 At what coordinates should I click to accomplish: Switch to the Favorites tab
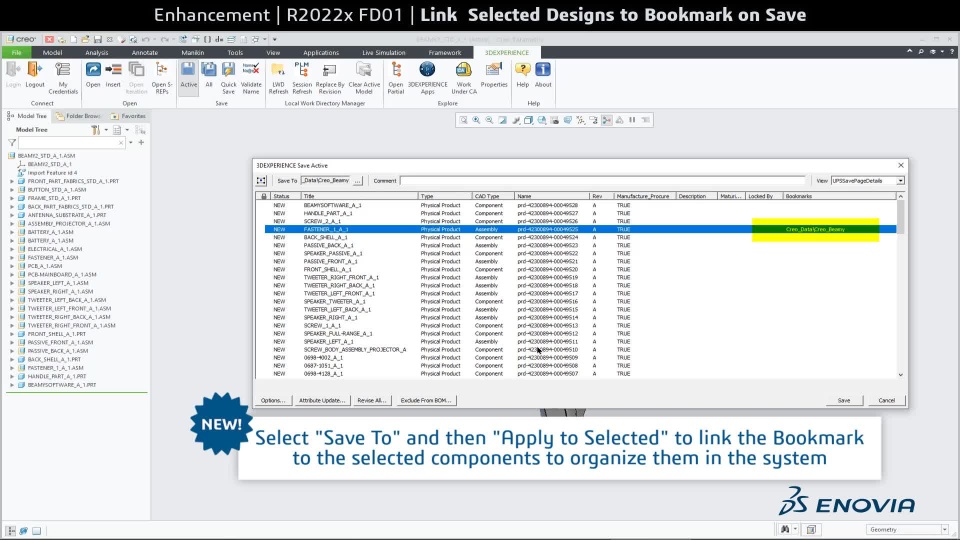click(x=129, y=116)
